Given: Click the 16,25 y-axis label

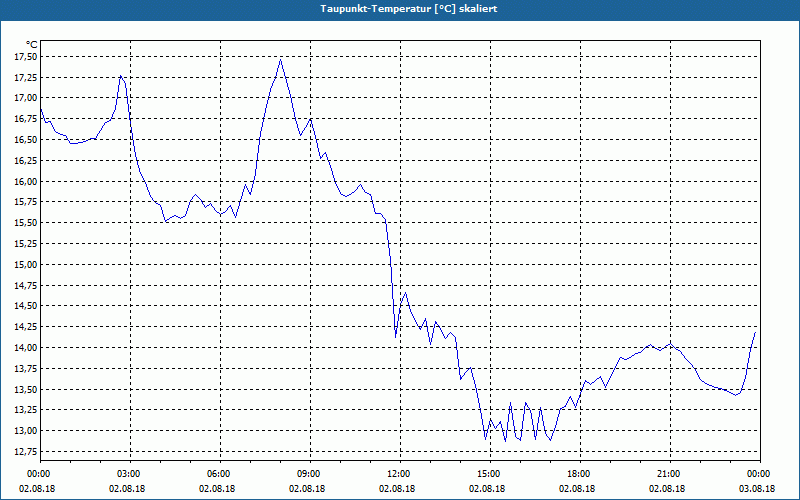Looking at the screenshot, I should [25, 161].
